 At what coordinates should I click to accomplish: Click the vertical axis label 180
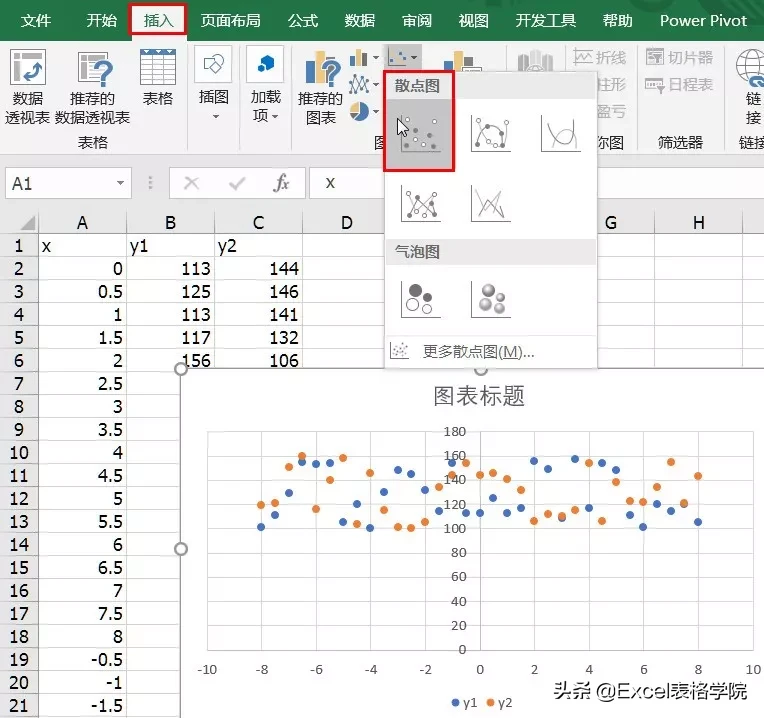[455, 432]
